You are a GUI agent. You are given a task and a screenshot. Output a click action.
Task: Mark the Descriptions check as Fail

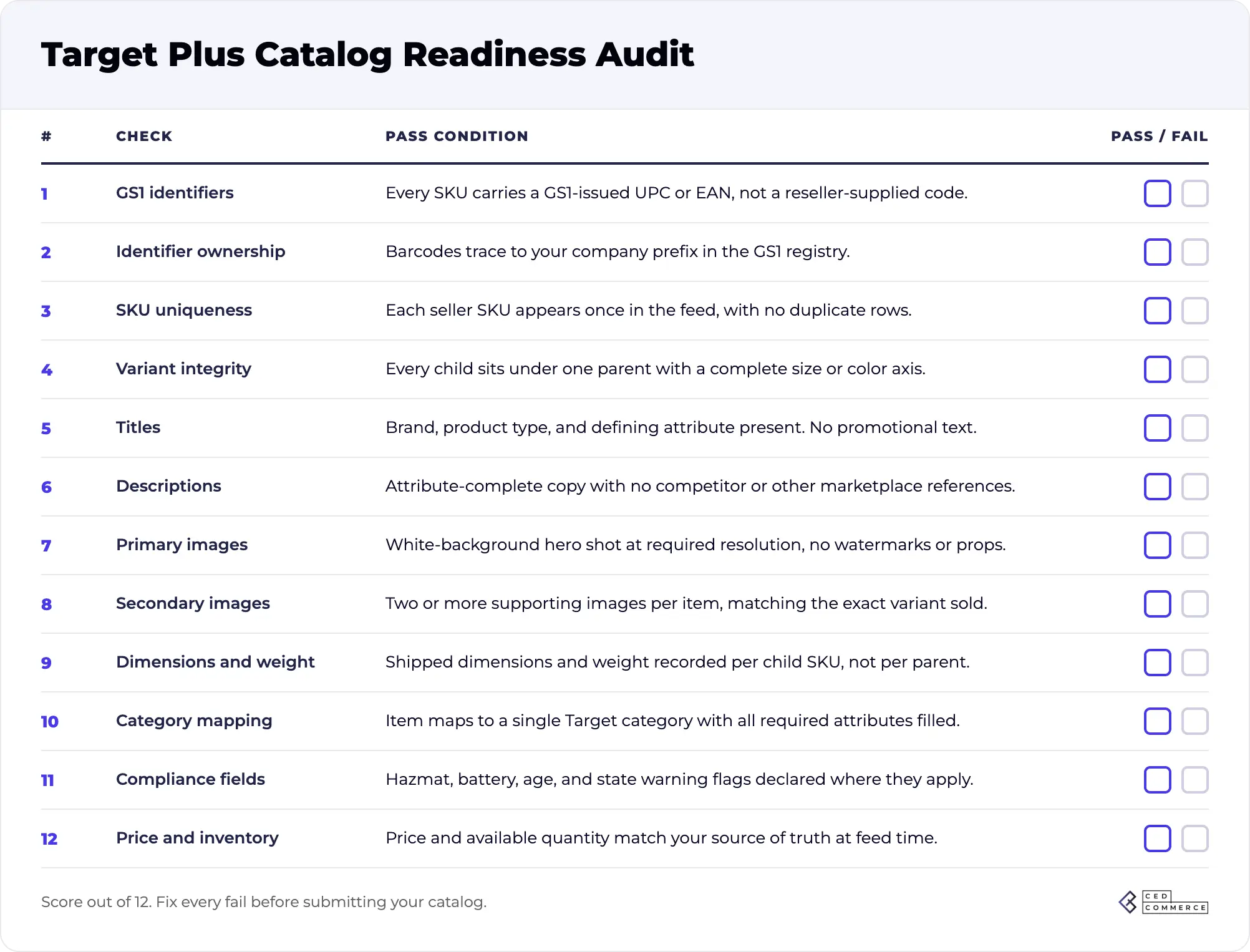coord(1195,487)
